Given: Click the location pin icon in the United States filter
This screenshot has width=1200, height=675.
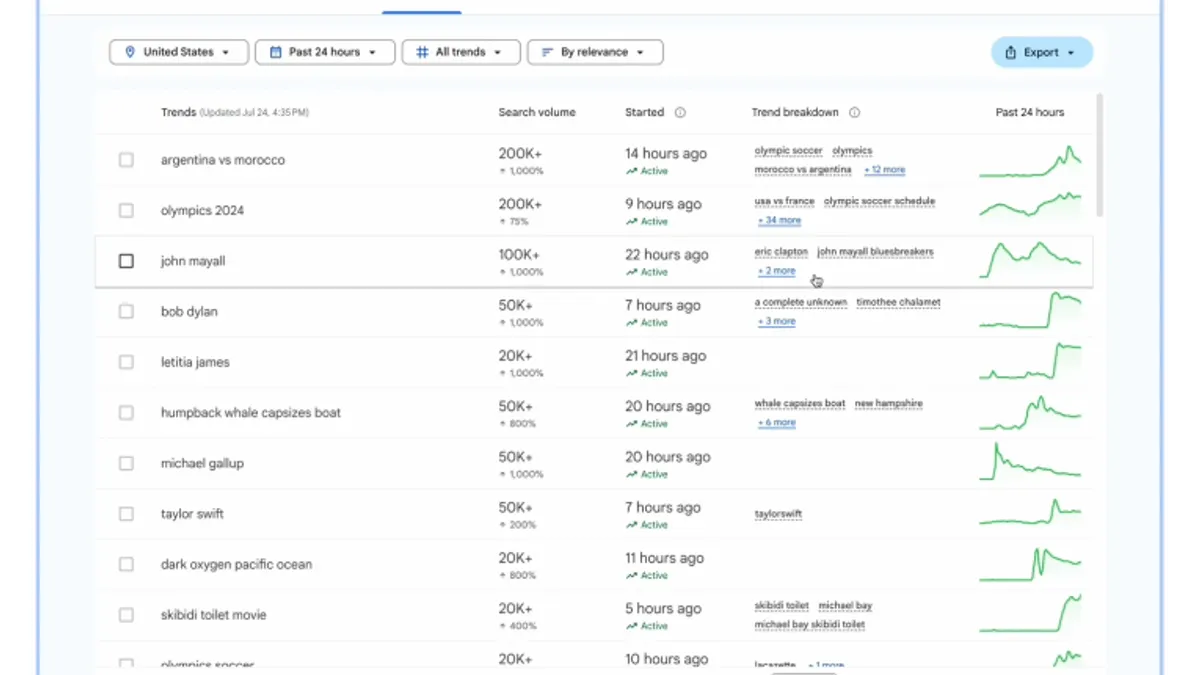Looking at the screenshot, I should [x=130, y=52].
